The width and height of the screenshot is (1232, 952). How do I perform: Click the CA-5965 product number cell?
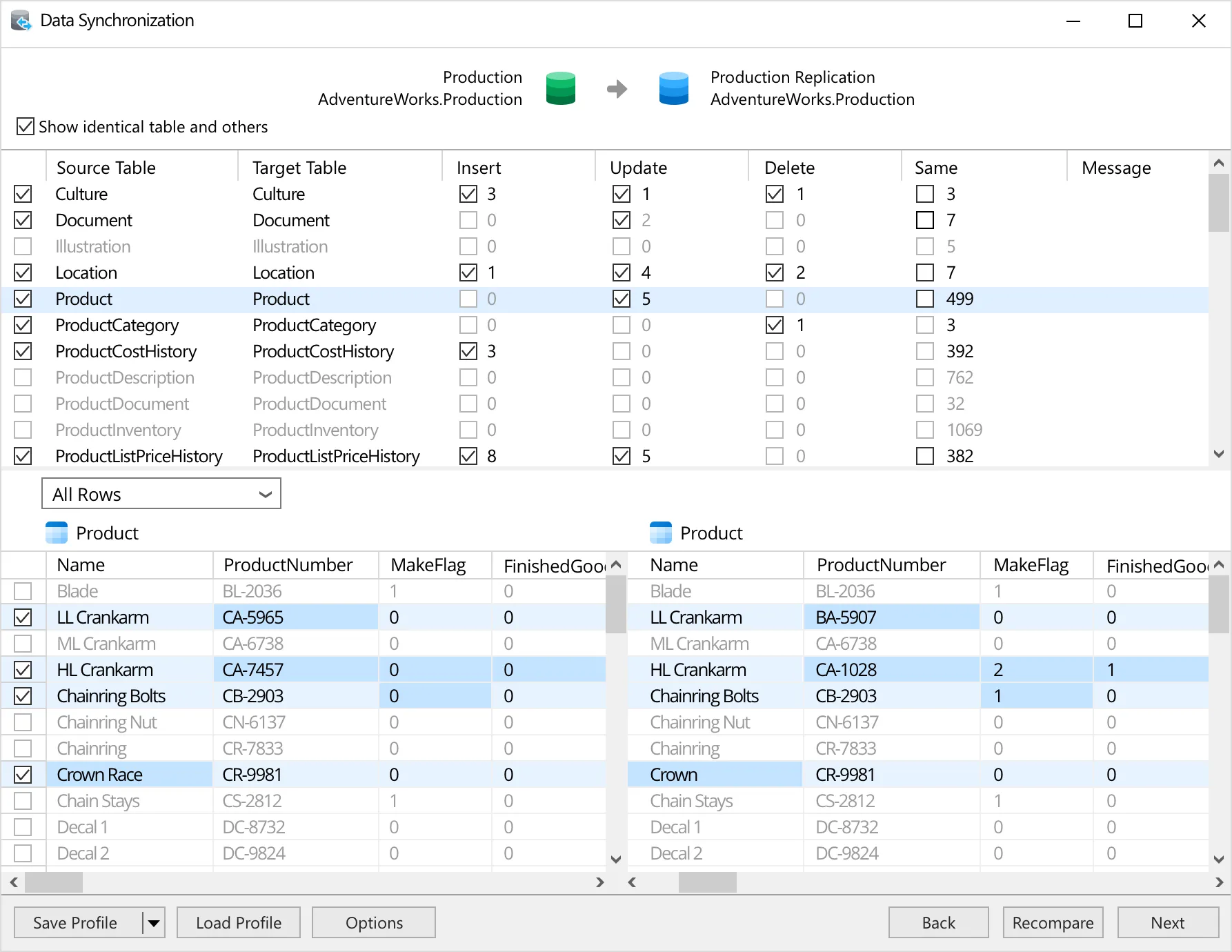pos(296,617)
